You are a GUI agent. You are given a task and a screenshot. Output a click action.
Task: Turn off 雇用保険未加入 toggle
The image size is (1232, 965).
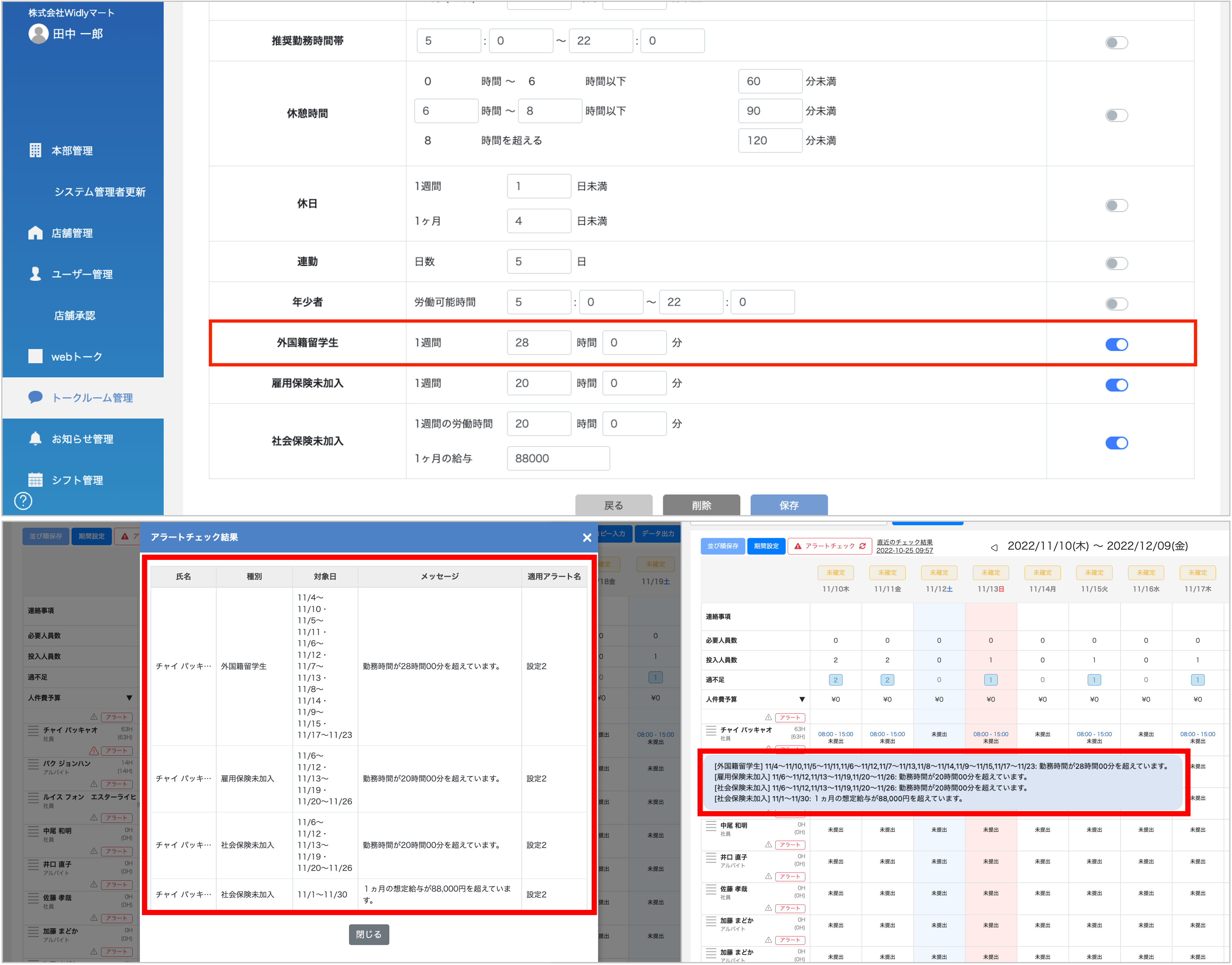tap(1117, 385)
